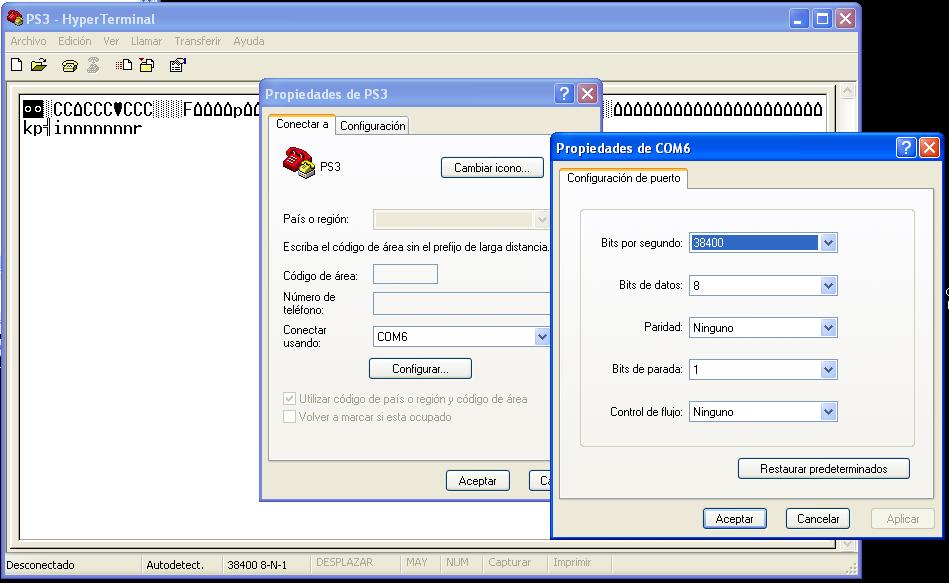Click help question mark in Propiedades de COM6
Viewport: 949px width, 583px height.
pyautogui.click(x=905, y=148)
